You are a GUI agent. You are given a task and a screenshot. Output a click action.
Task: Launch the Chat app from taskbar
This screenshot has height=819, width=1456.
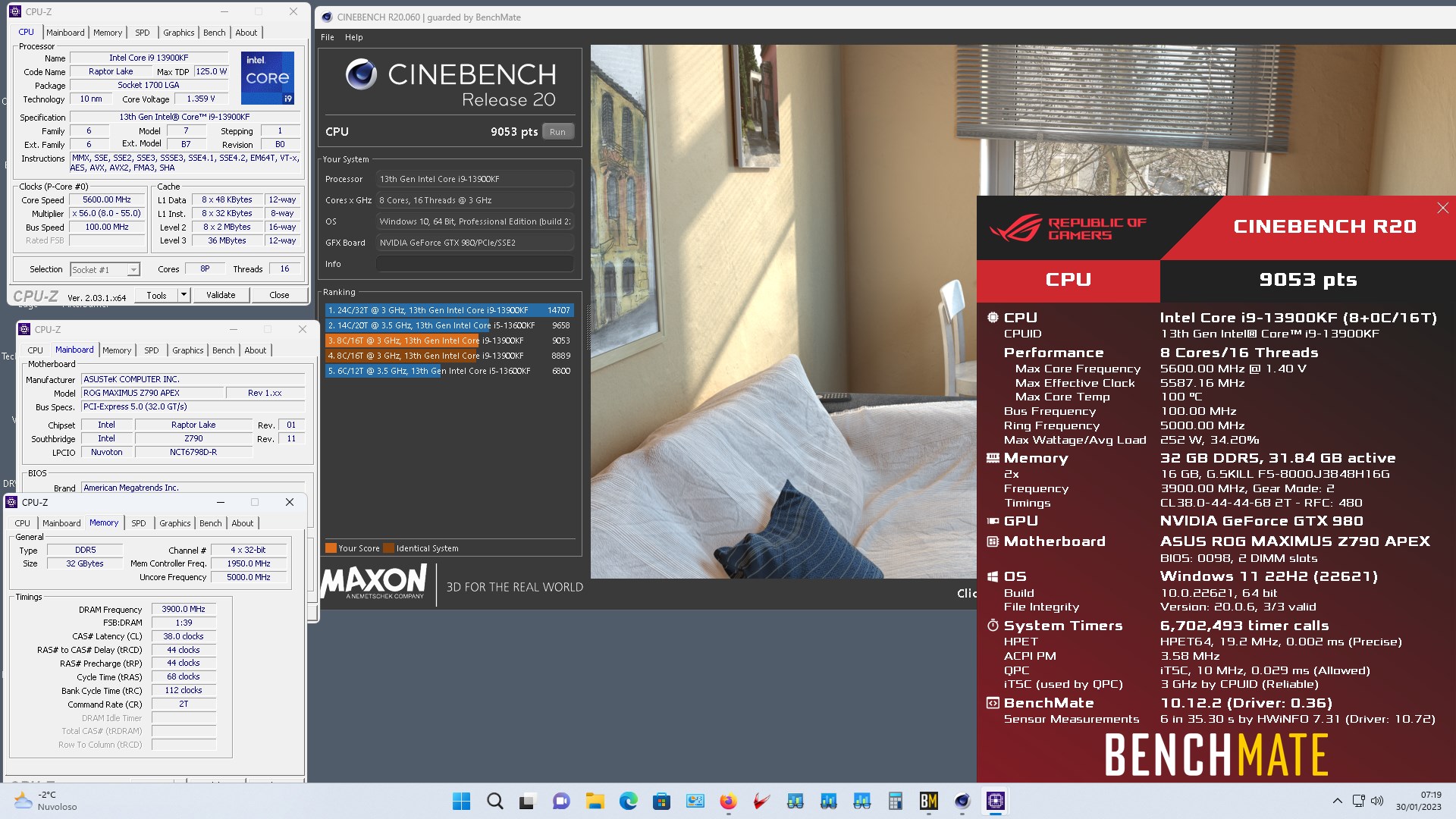pos(561,801)
